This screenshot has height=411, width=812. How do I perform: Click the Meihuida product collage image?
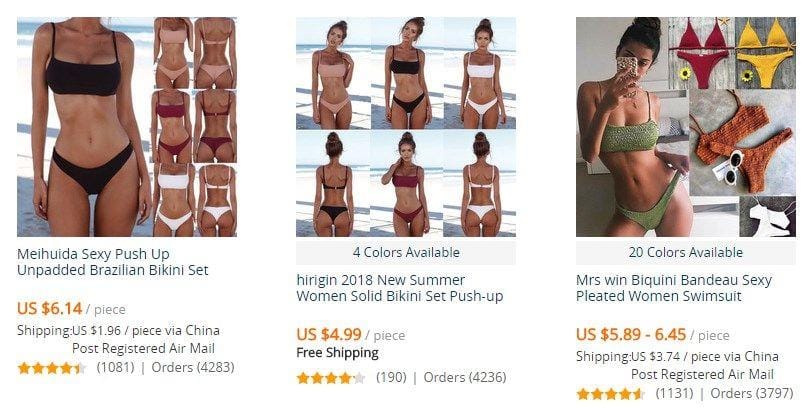tap(127, 127)
